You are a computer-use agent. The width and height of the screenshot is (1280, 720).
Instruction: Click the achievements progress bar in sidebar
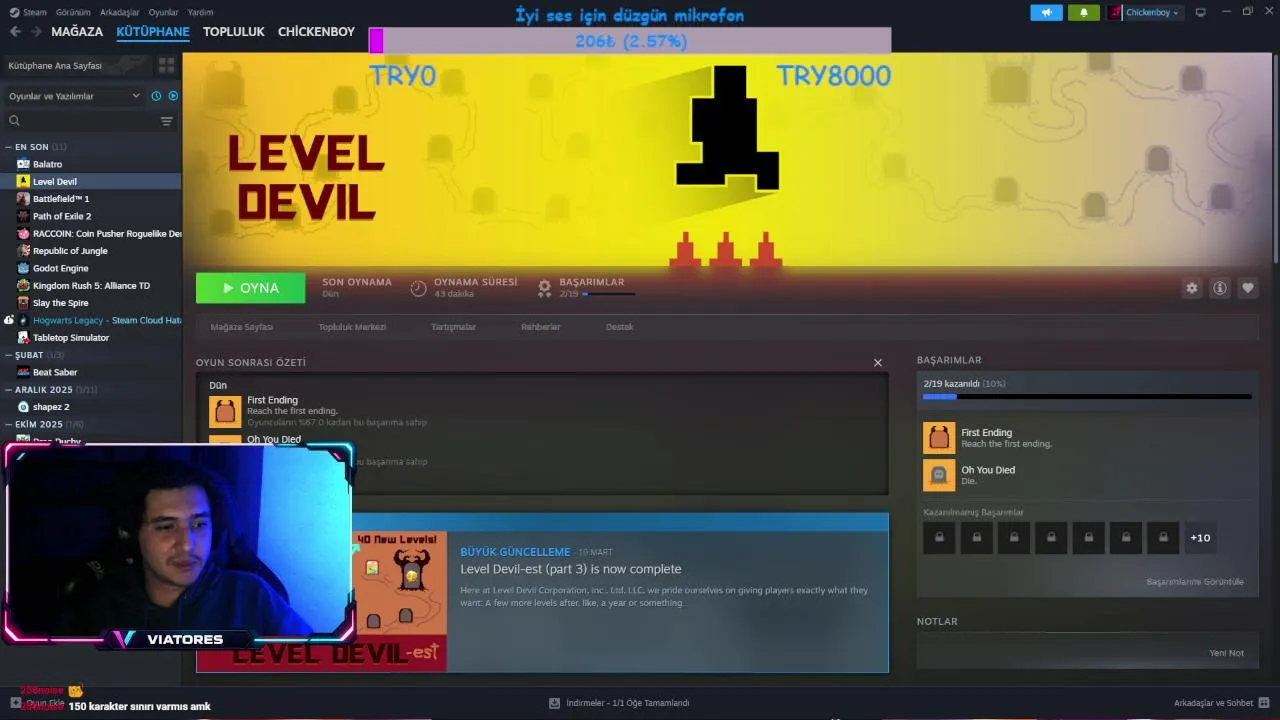1087,396
